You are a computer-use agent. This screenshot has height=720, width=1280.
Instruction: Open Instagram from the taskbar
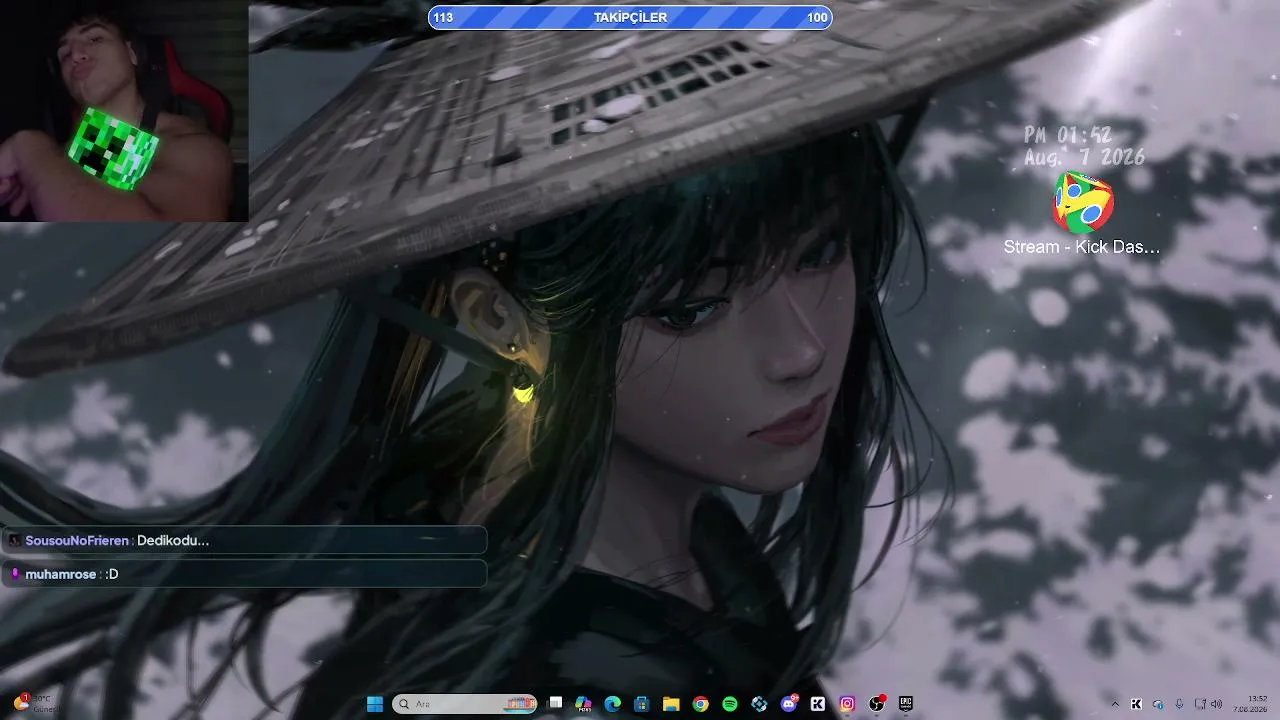click(x=847, y=704)
